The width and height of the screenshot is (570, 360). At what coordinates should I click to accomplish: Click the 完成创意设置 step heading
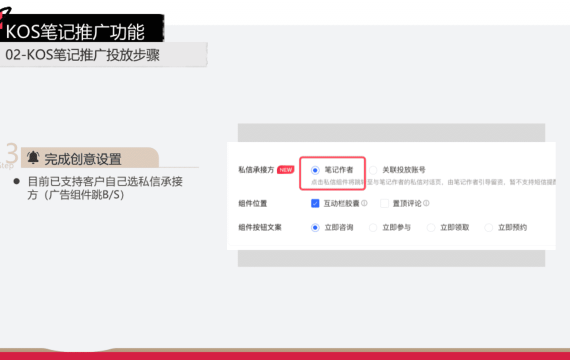83,159
